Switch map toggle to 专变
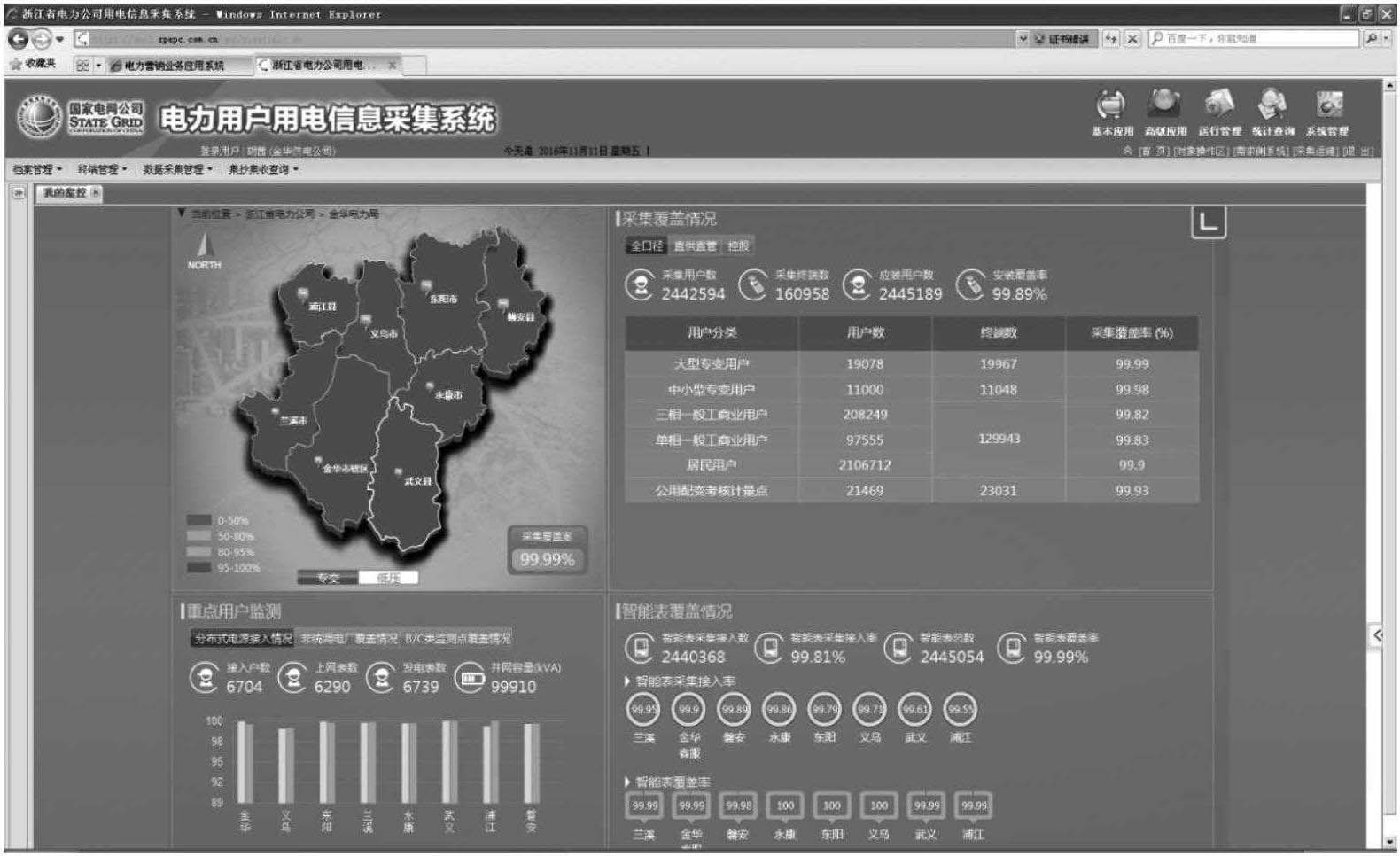The height and width of the screenshot is (856, 1400). click(x=329, y=578)
